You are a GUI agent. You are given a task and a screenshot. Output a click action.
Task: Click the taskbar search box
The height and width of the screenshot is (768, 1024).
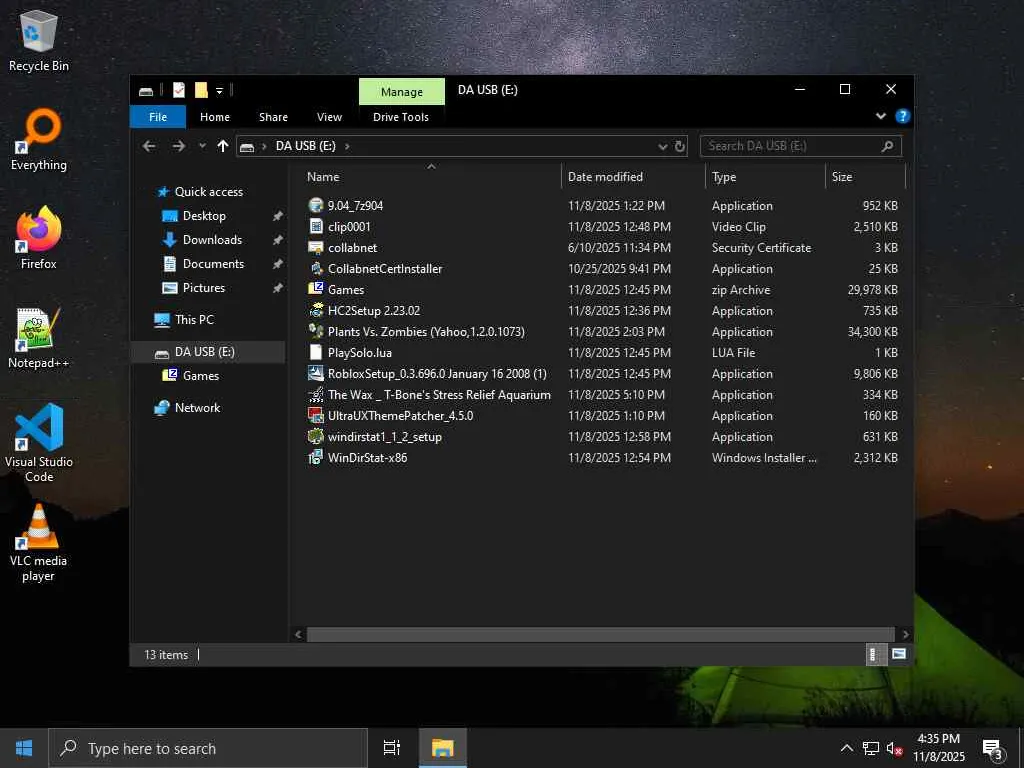208,748
